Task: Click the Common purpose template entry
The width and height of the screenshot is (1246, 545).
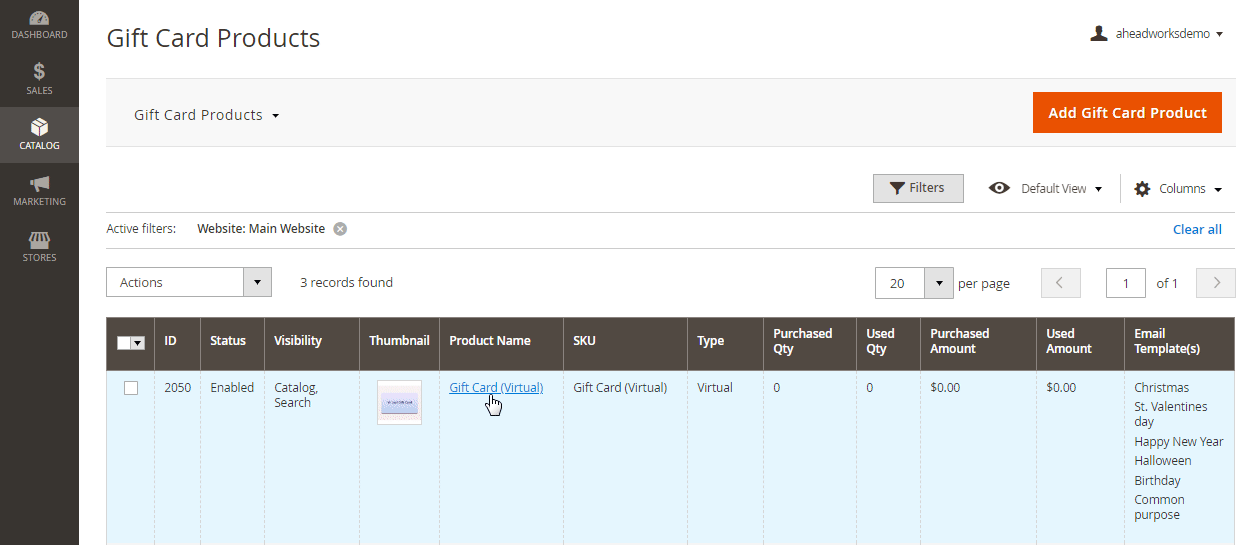Action: tap(1160, 508)
